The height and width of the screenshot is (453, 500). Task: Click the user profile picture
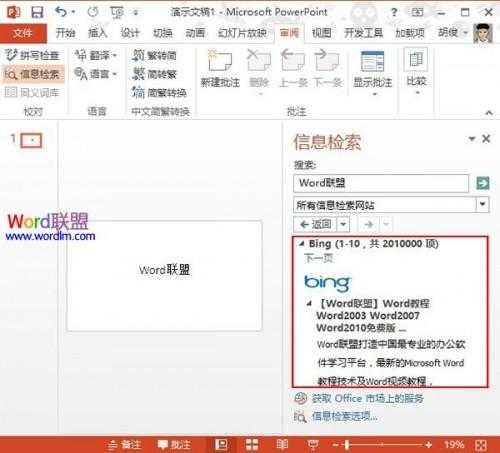coord(483,33)
